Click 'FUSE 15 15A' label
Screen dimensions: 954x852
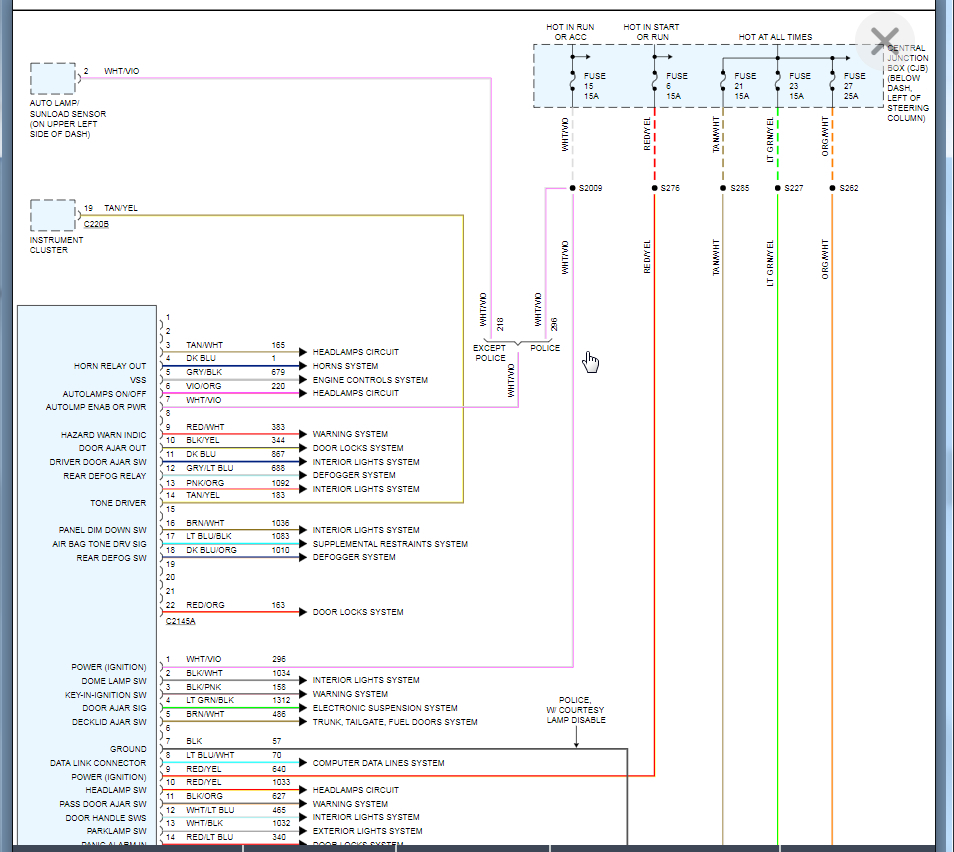point(594,86)
